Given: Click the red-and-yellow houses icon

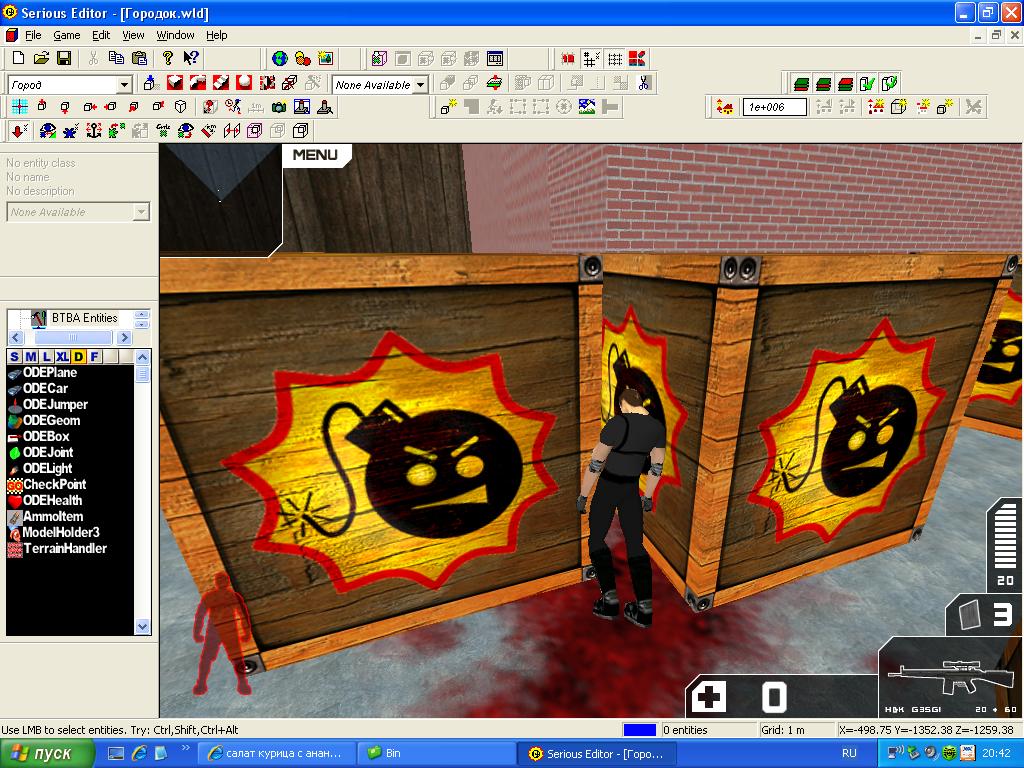Looking at the screenshot, I should tap(724, 107).
